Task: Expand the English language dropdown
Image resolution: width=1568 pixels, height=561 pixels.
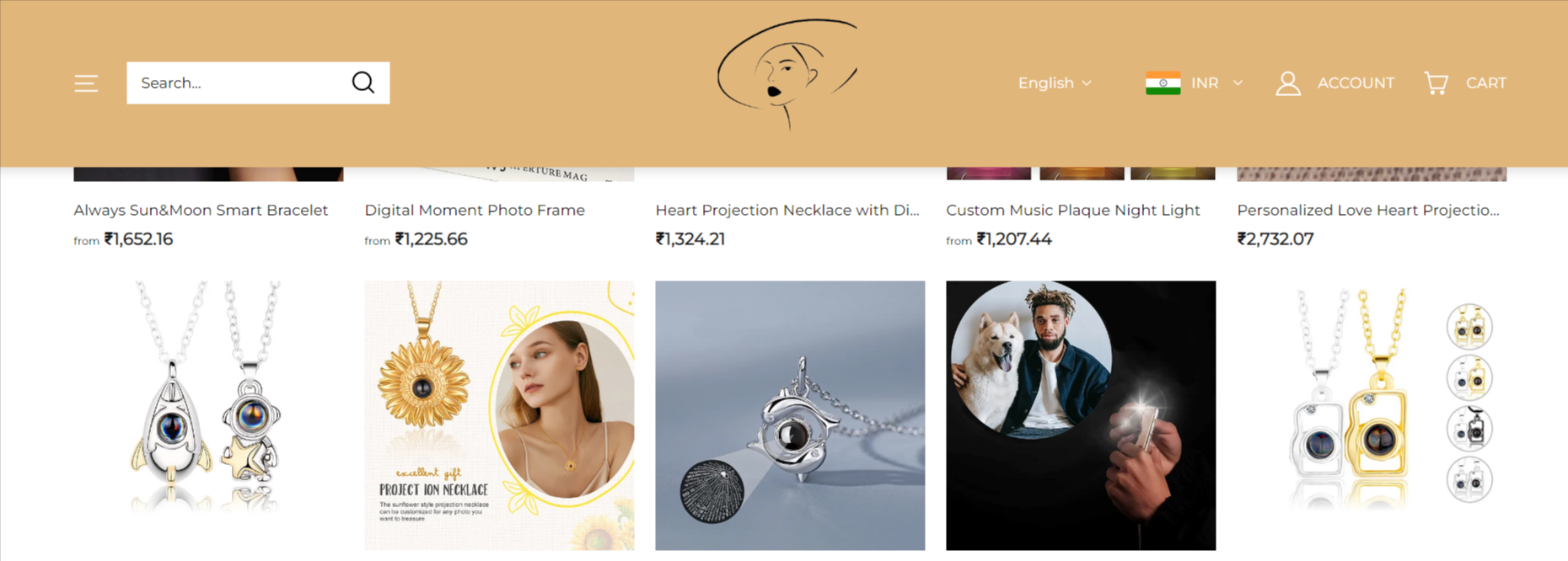Action: [x=1055, y=83]
